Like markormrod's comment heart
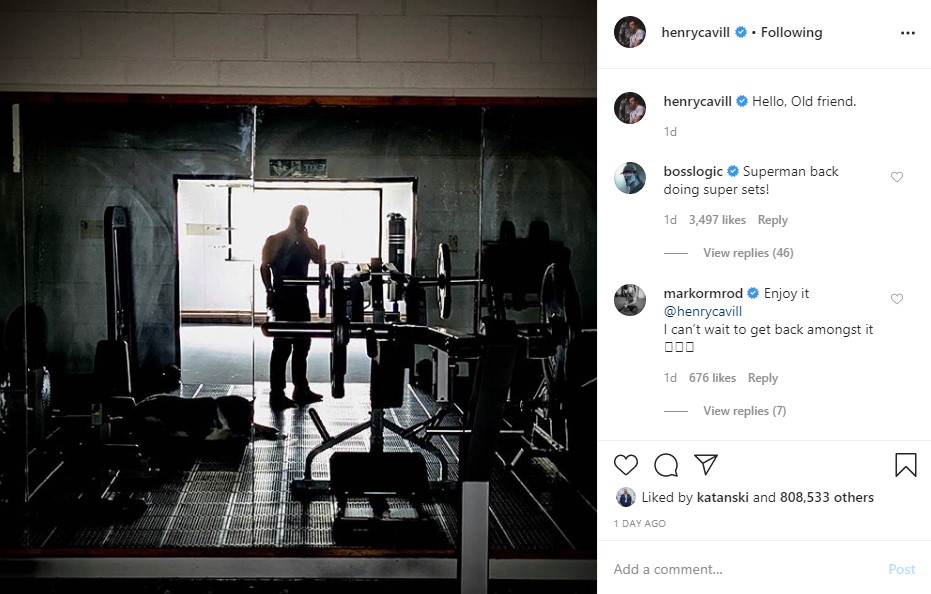This screenshot has height=594, width=931. tap(897, 299)
